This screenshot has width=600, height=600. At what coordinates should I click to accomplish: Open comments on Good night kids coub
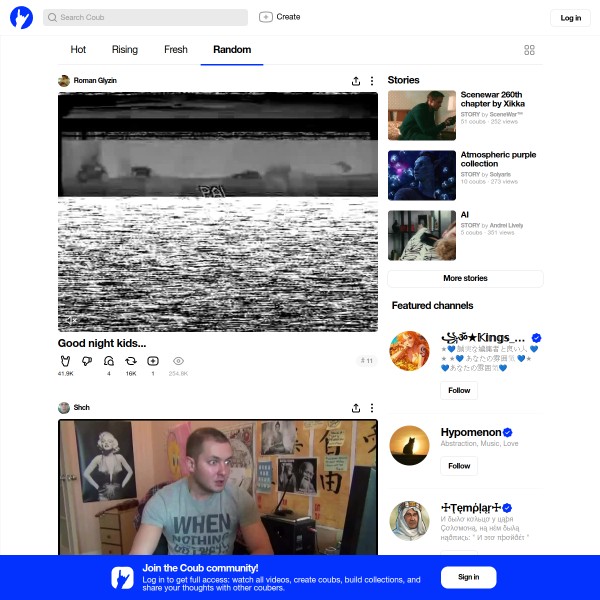point(109,361)
